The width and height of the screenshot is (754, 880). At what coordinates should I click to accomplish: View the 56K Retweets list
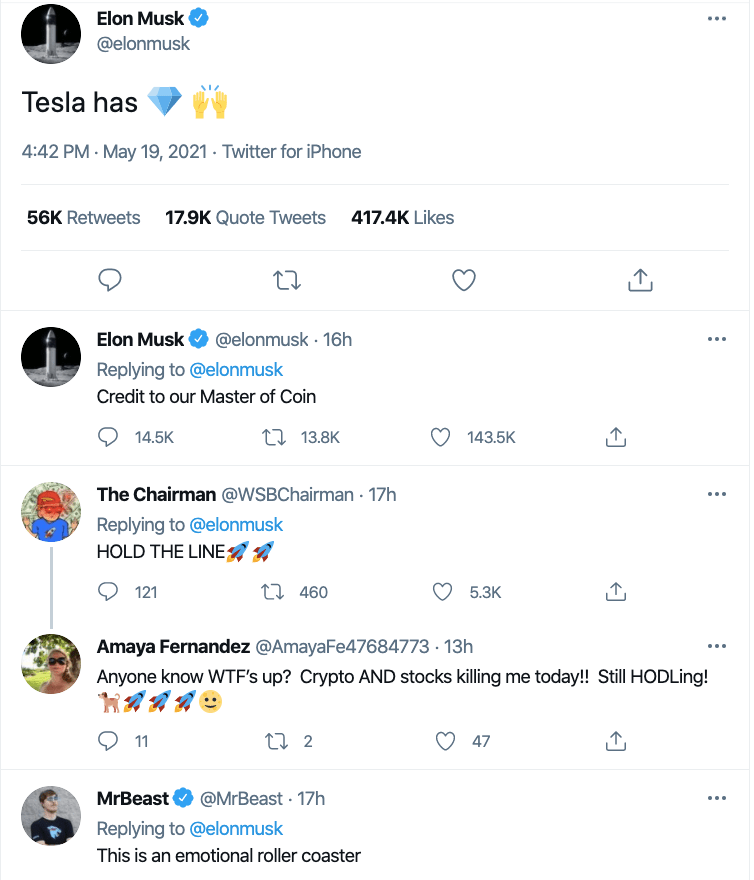(x=84, y=217)
